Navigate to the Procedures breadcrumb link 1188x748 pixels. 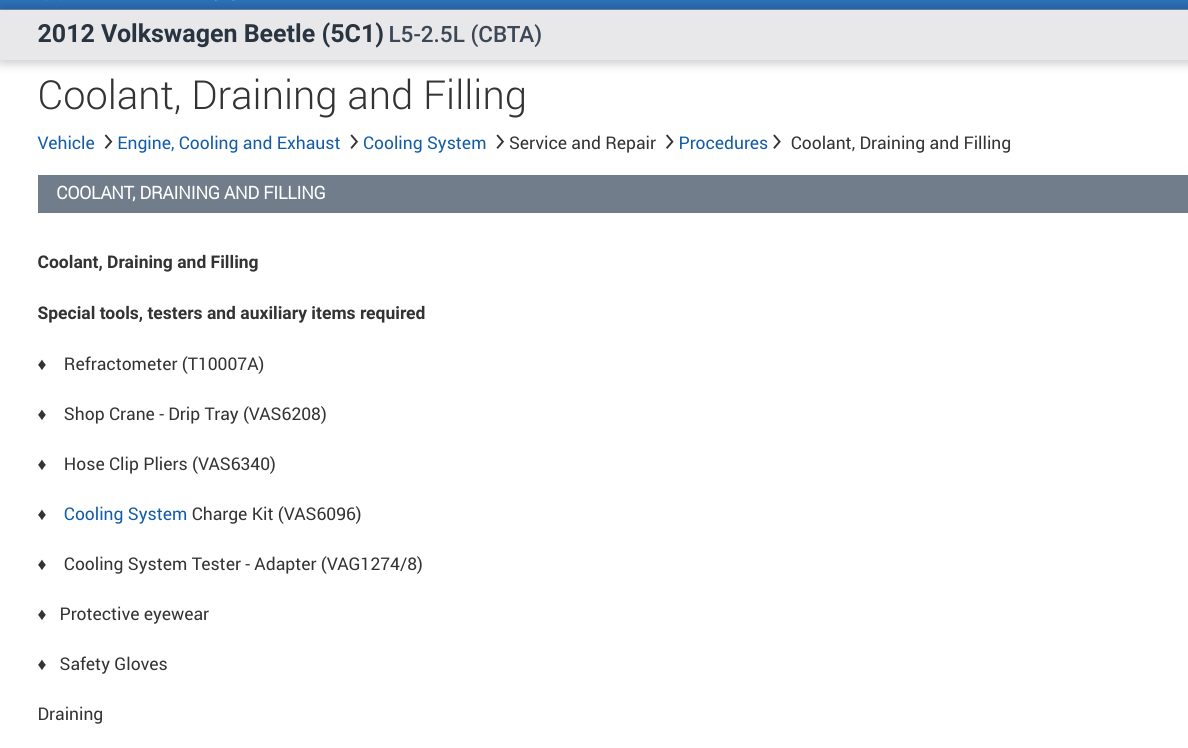click(x=723, y=143)
